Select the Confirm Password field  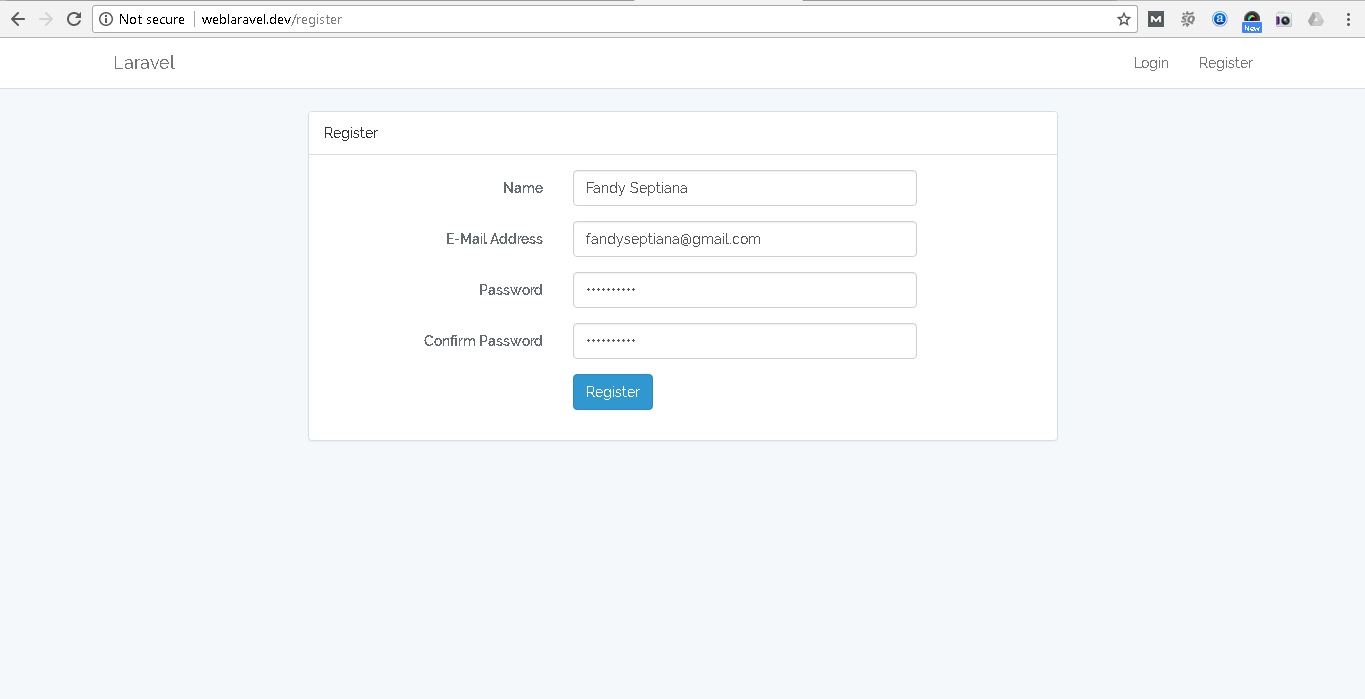point(744,340)
